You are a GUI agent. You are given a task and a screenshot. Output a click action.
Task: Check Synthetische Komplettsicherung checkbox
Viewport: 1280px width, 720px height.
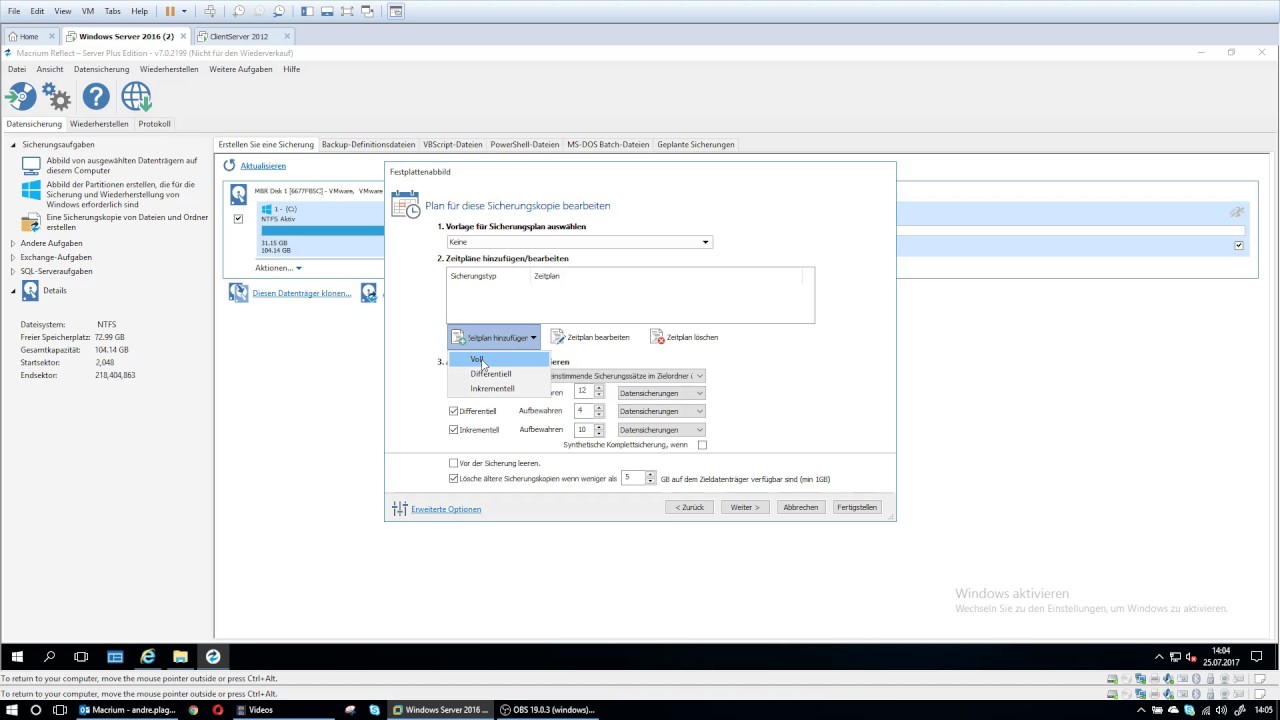tap(702, 445)
